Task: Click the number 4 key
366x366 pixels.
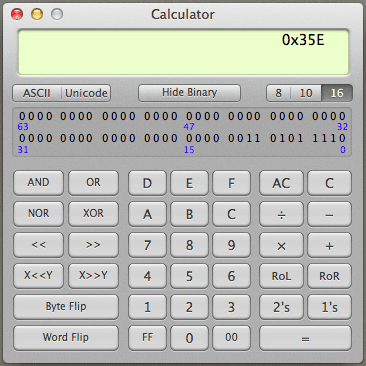Action: (147, 276)
